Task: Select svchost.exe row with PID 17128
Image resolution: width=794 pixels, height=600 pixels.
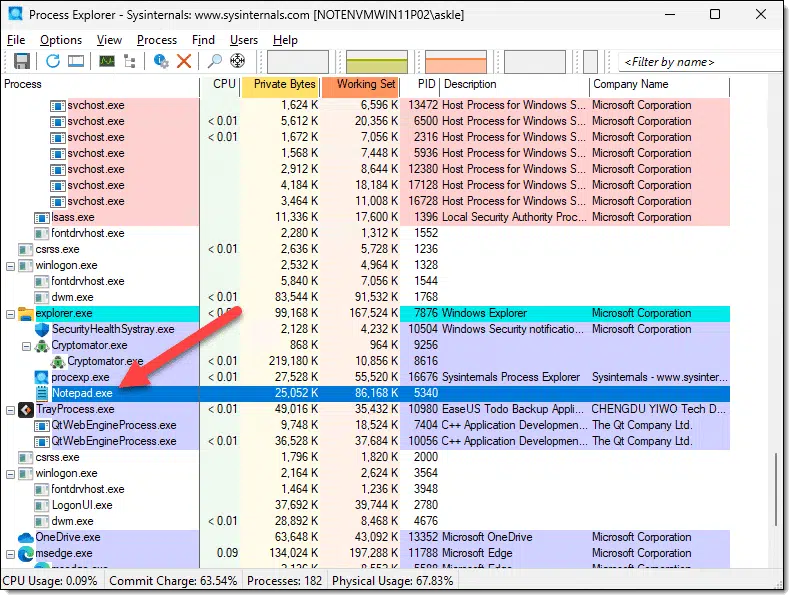Action: point(365,185)
